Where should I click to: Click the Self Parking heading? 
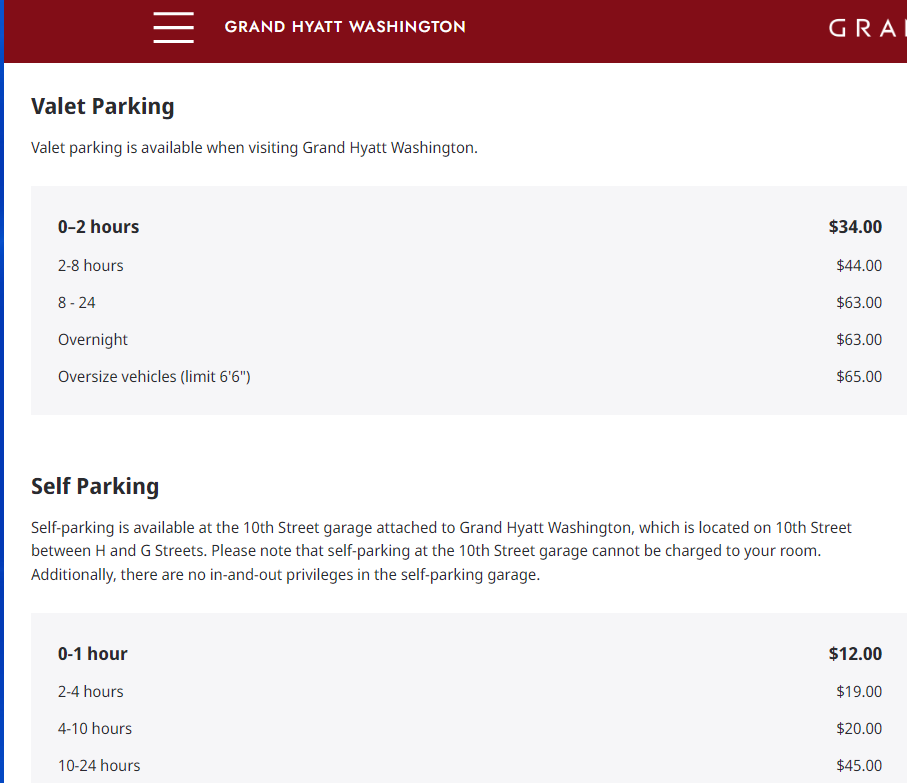95,486
